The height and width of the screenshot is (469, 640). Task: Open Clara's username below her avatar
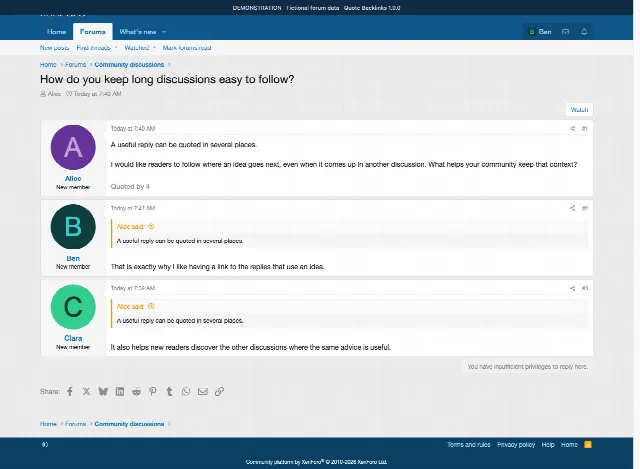73,338
